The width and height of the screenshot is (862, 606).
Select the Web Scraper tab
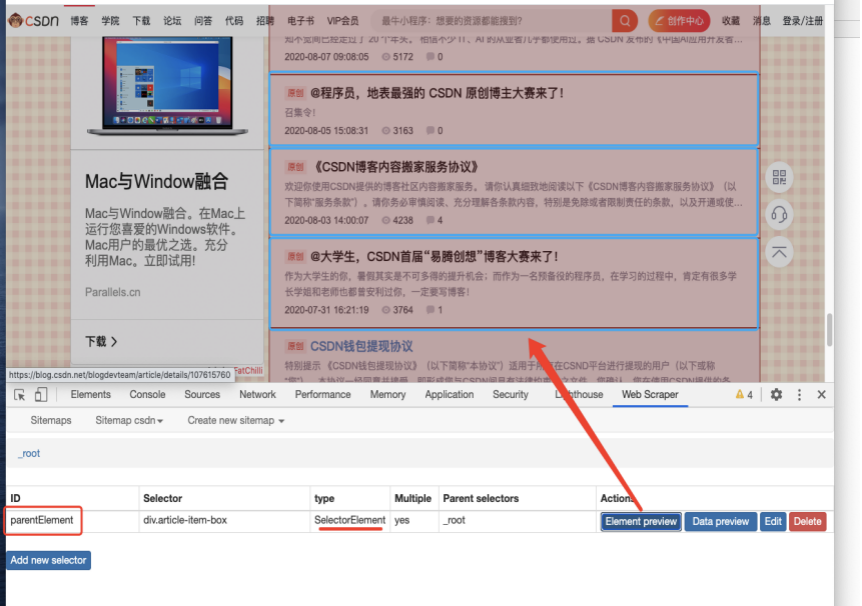650,394
